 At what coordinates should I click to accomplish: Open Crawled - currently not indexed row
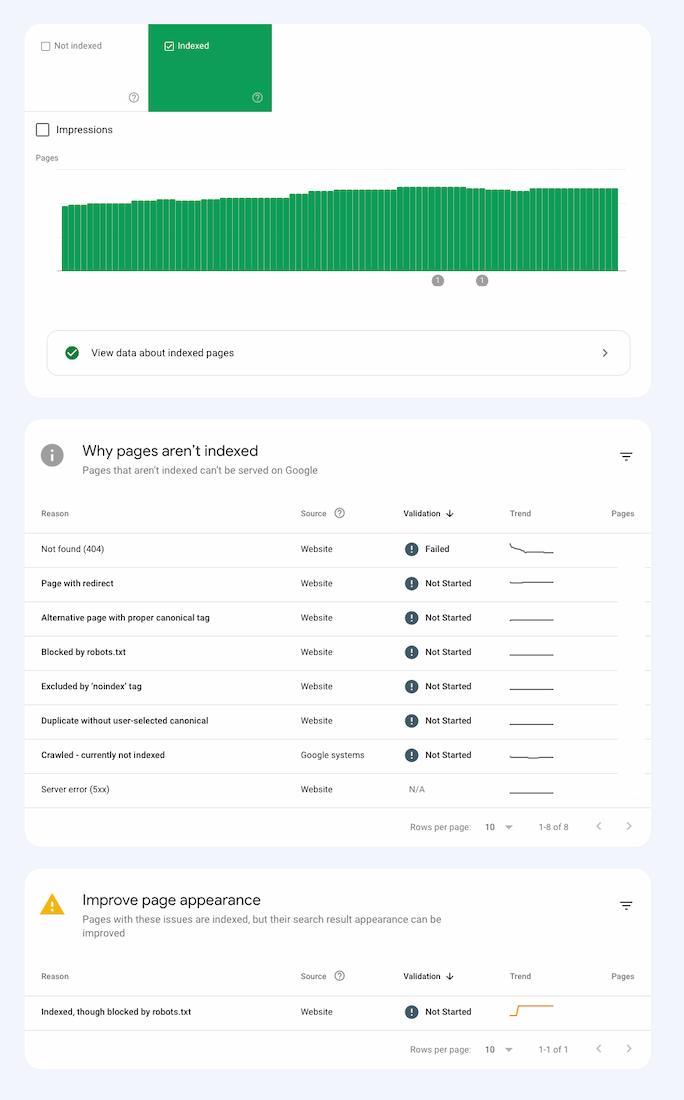pos(337,756)
